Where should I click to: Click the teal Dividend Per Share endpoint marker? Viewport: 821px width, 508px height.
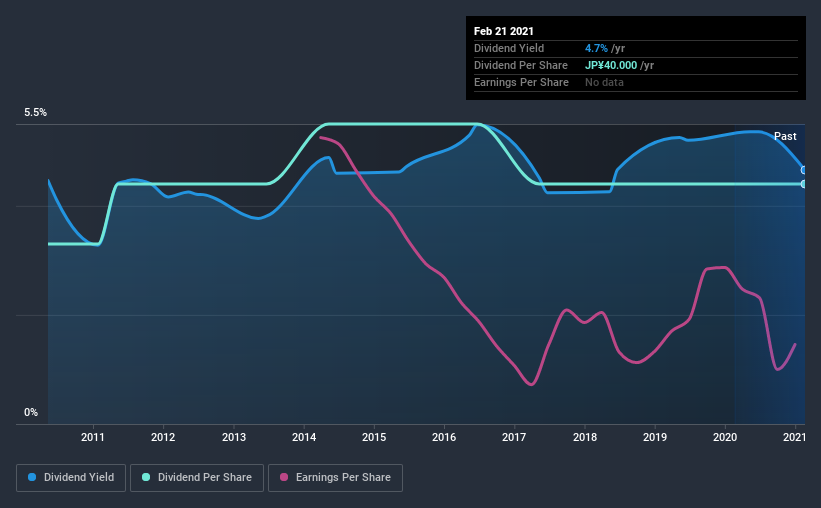[x=803, y=184]
